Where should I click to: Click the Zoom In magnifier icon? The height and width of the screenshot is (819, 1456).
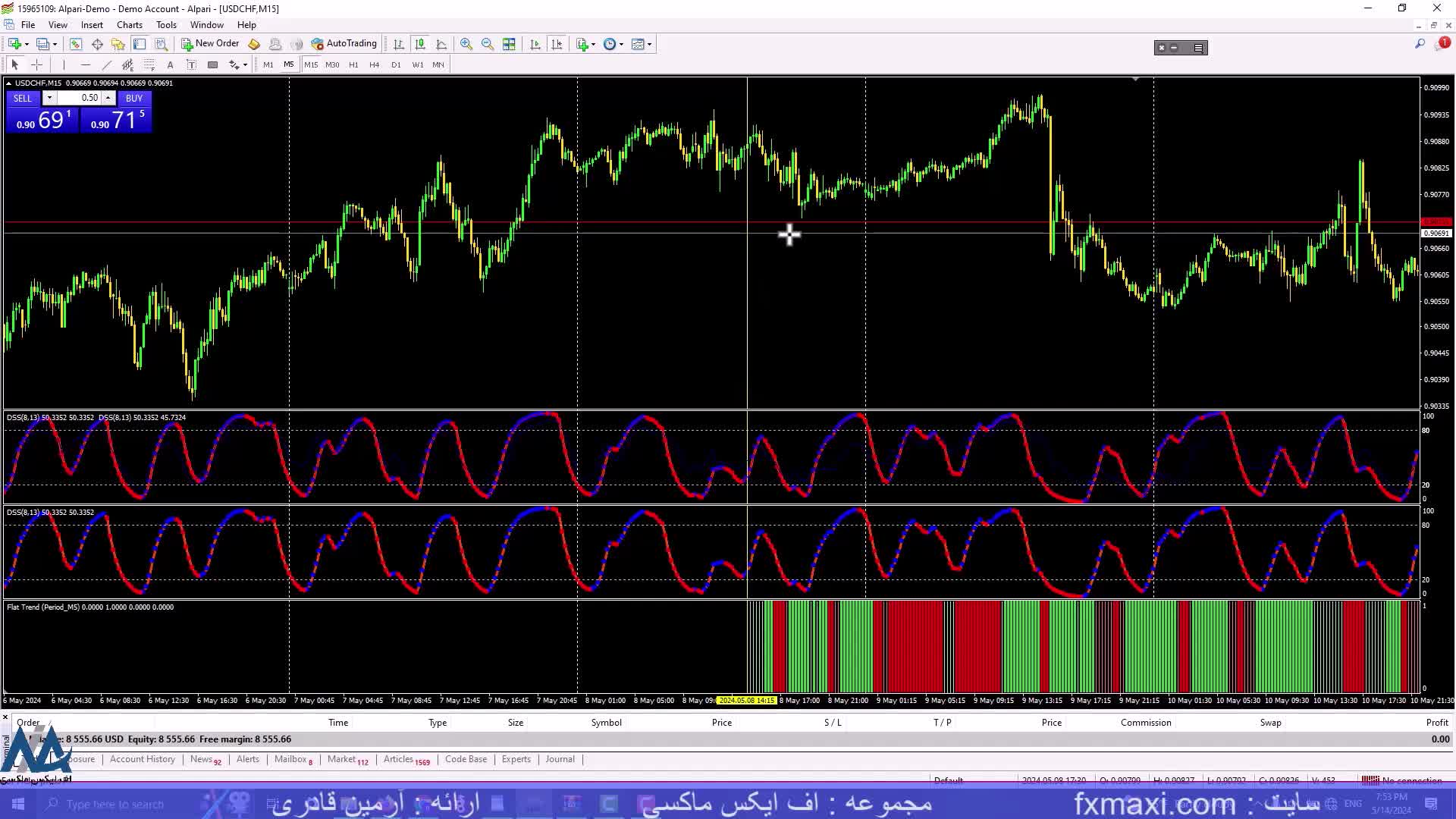click(x=466, y=44)
